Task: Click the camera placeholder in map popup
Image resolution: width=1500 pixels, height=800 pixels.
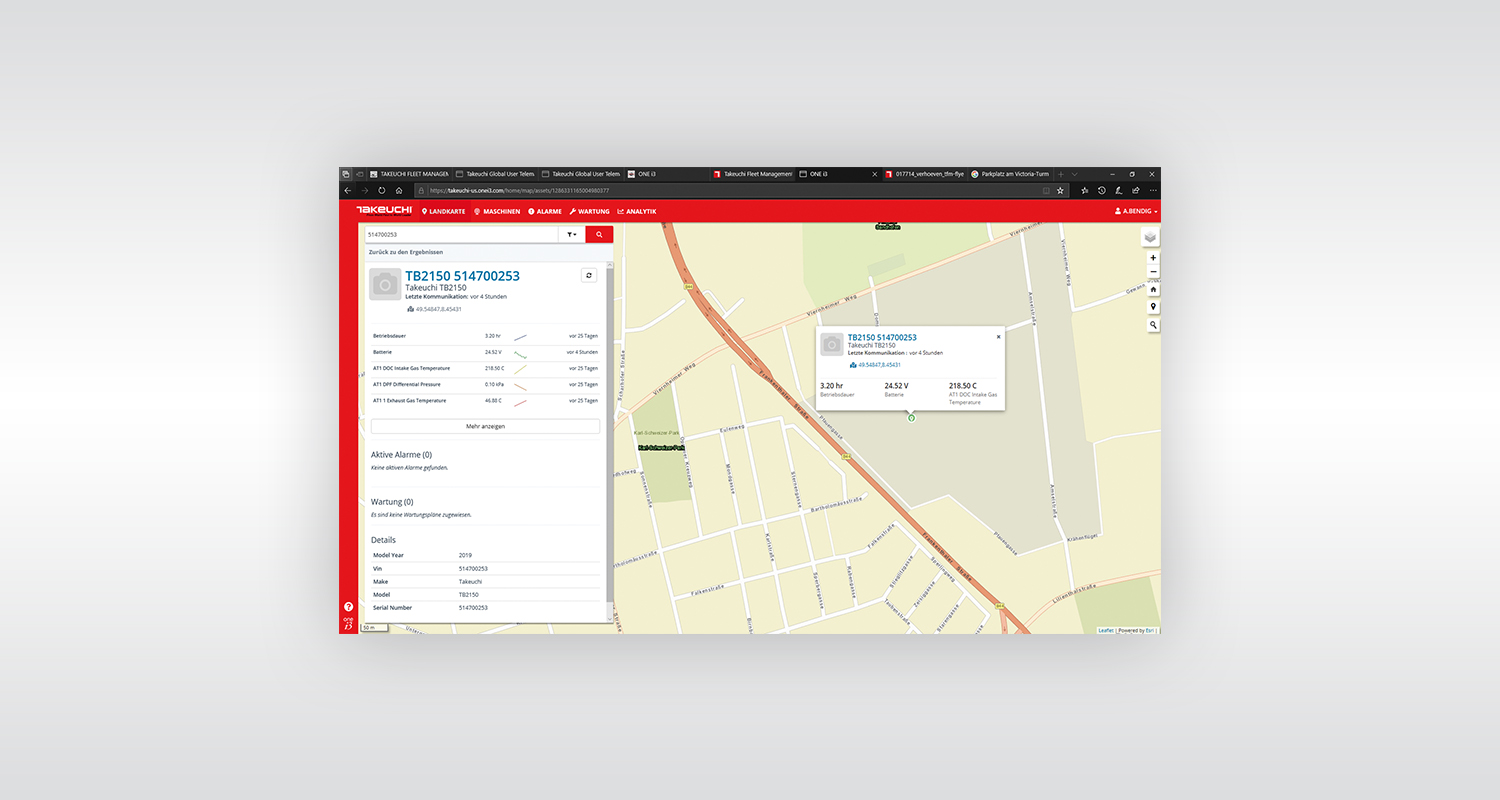Action: click(832, 345)
